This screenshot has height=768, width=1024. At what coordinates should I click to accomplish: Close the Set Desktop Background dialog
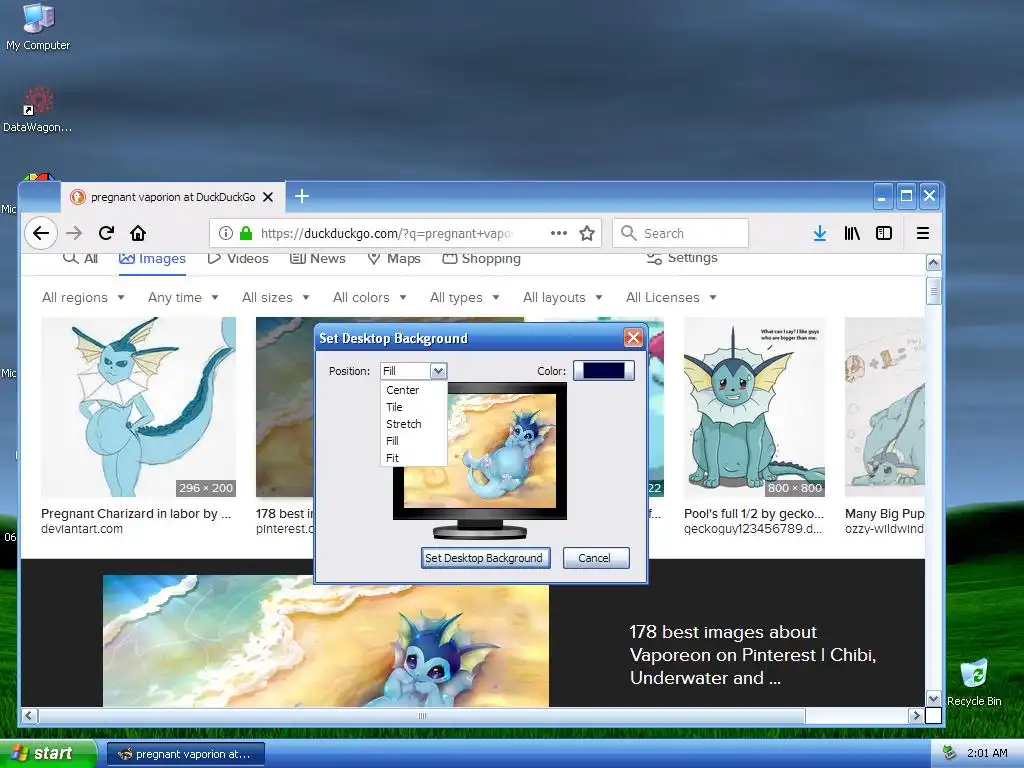pos(633,338)
